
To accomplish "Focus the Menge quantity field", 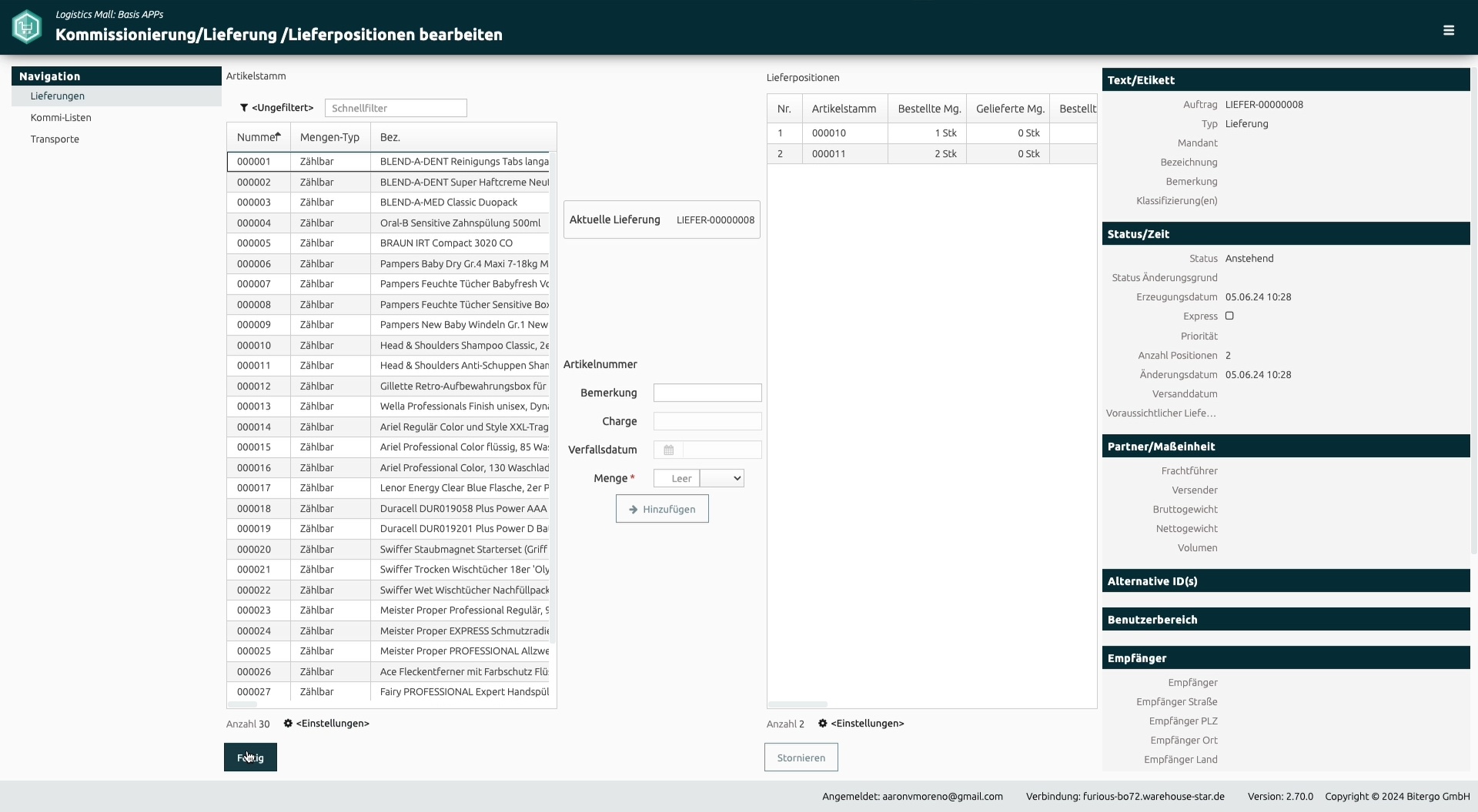I will pyautogui.click(x=677, y=479).
